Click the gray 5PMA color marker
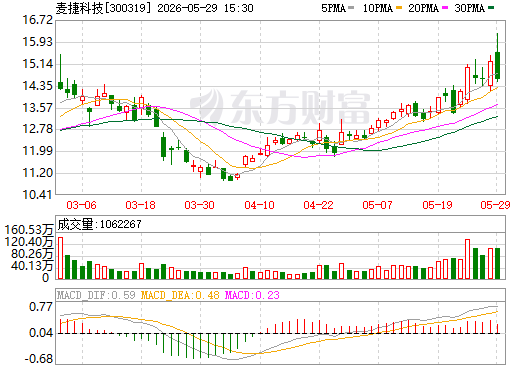This screenshot has width=520, height=365. pos(351,8)
